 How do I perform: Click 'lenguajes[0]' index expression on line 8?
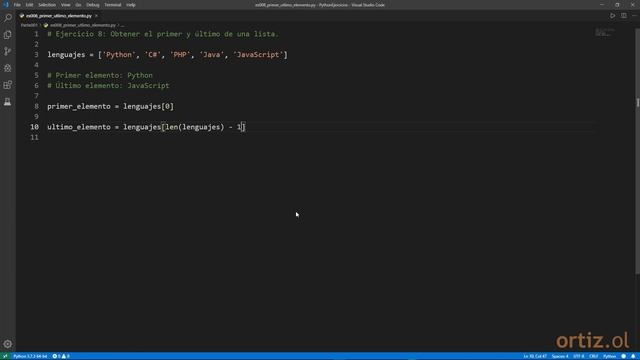tap(149, 107)
